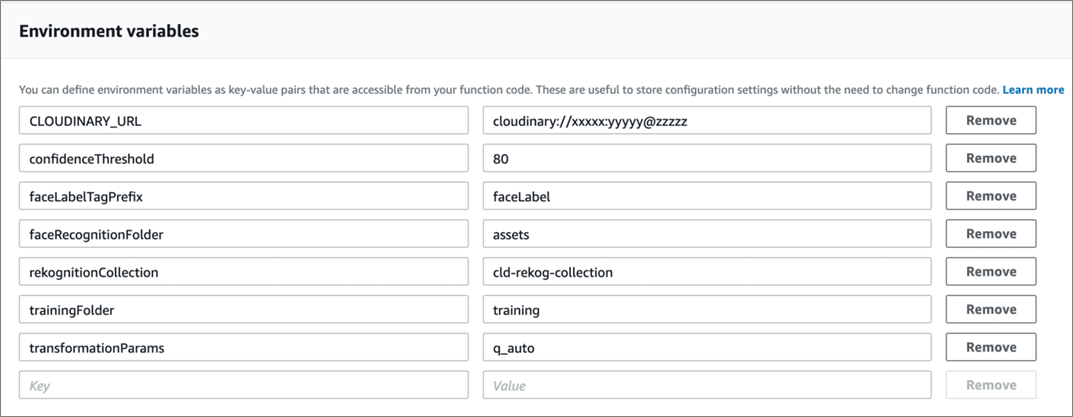This screenshot has height=417, width=1073.
Task: Remove the confidenceThreshold variable
Action: click(990, 158)
